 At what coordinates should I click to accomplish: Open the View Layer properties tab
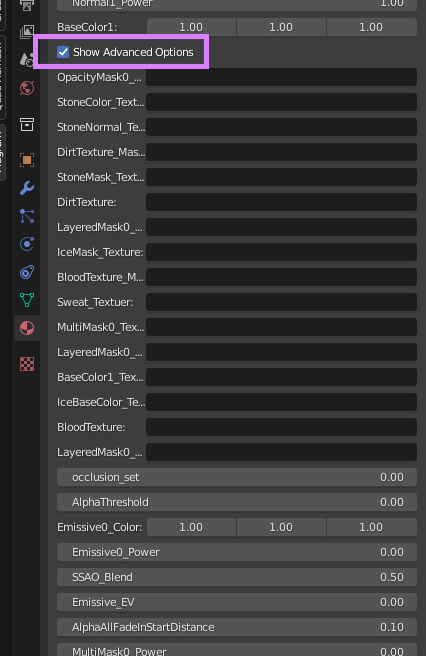(27, 31)
